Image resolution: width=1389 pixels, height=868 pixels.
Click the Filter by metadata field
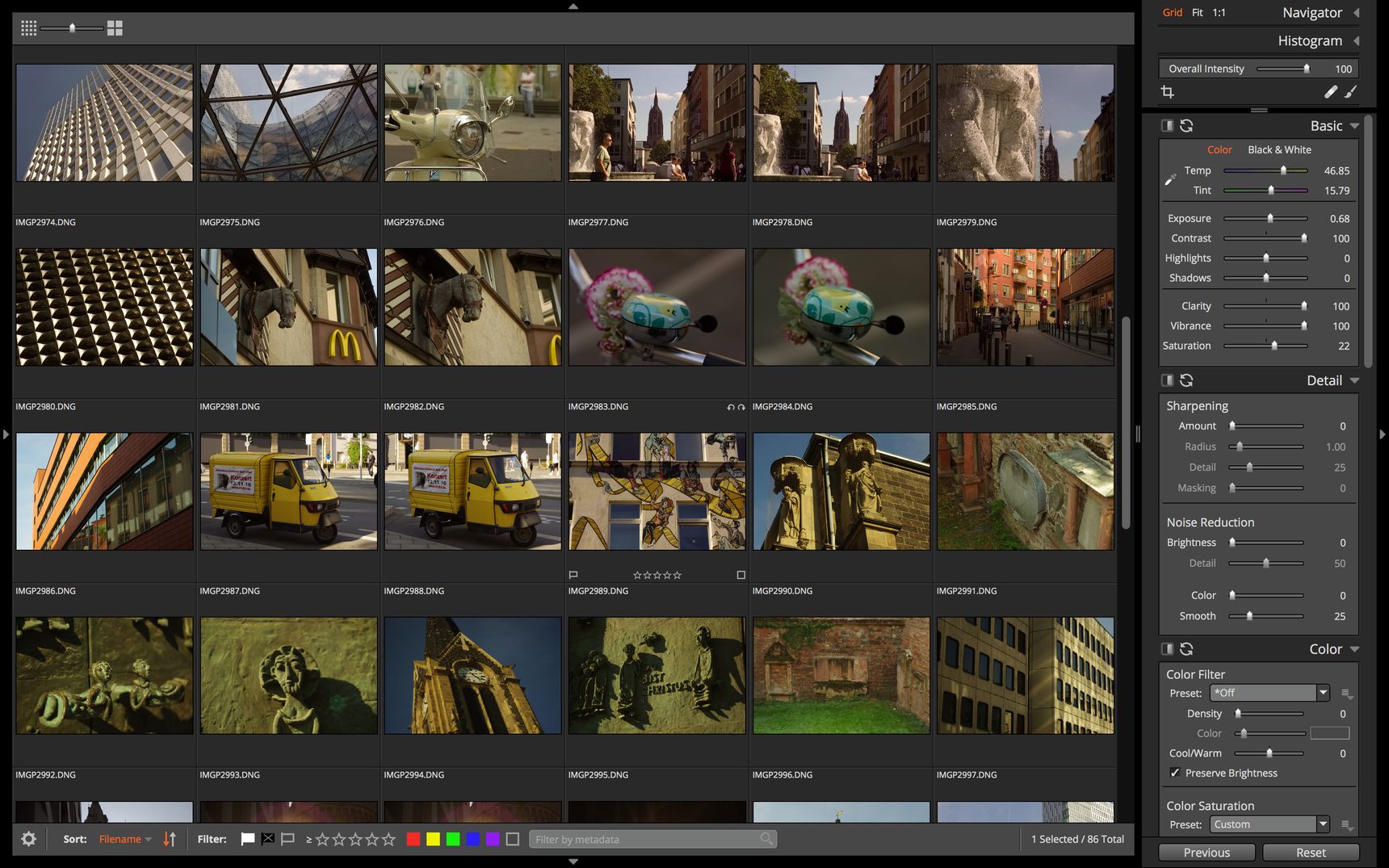[x=653, y=840]
